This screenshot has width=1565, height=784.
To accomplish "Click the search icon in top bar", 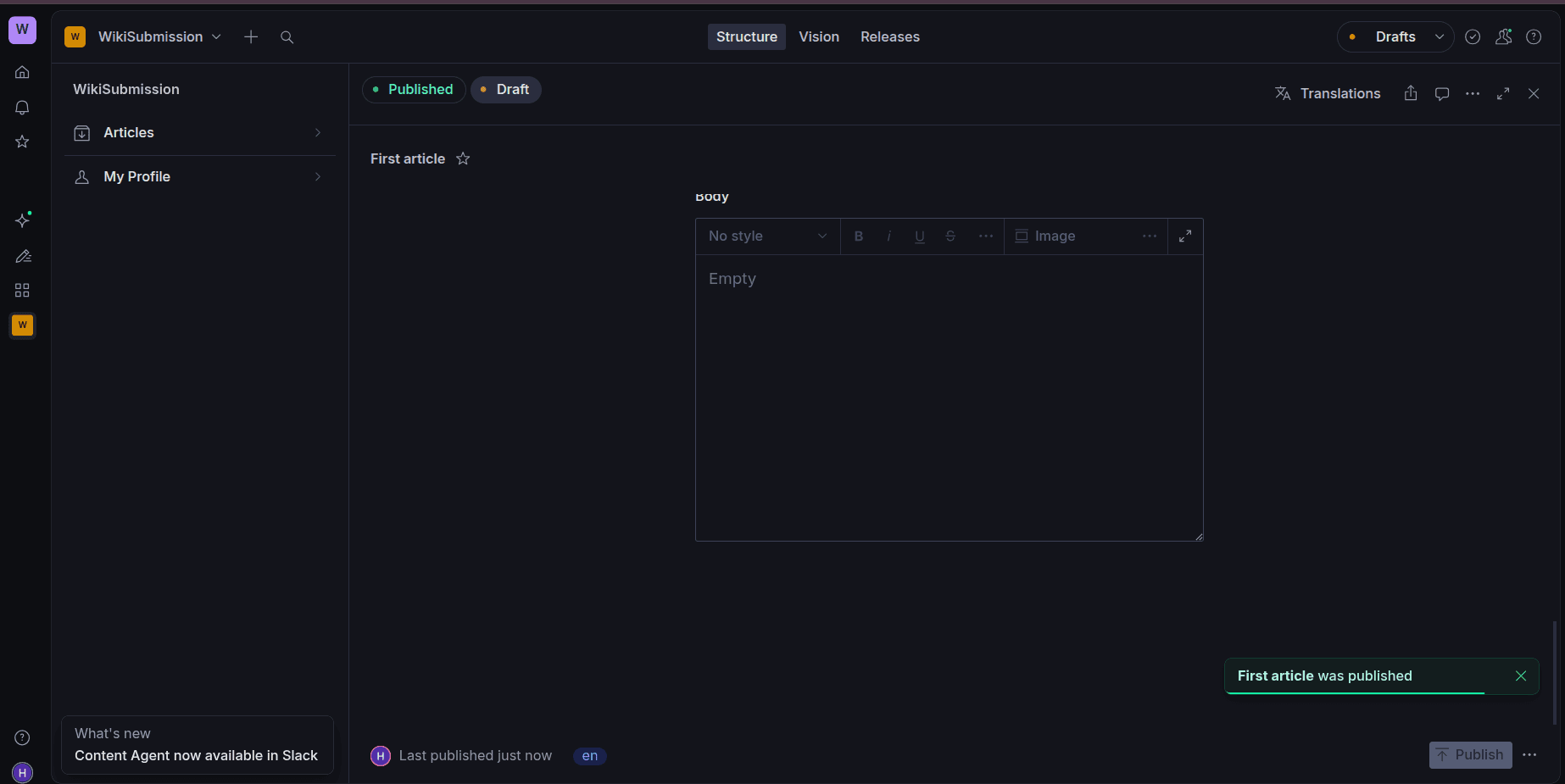I will tap(287, 37).
